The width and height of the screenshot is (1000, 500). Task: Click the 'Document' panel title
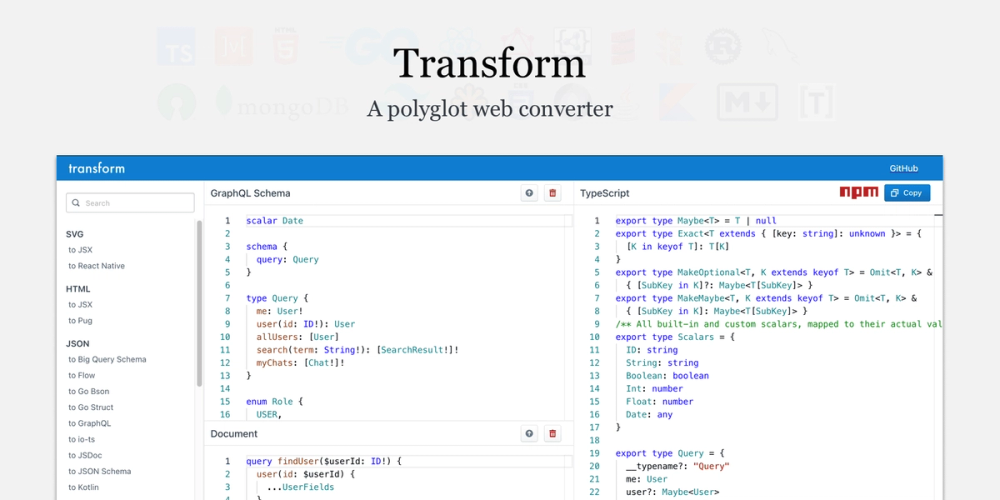(x=234, y=434)
